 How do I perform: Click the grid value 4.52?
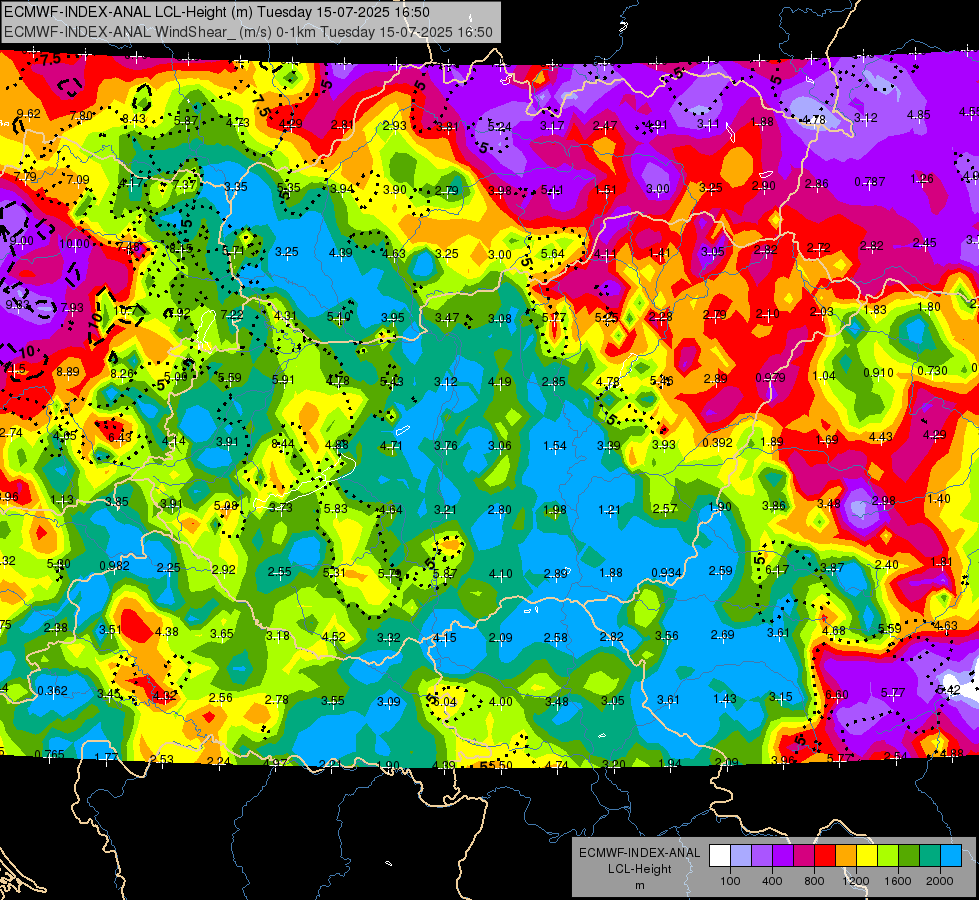coord(333,636)
